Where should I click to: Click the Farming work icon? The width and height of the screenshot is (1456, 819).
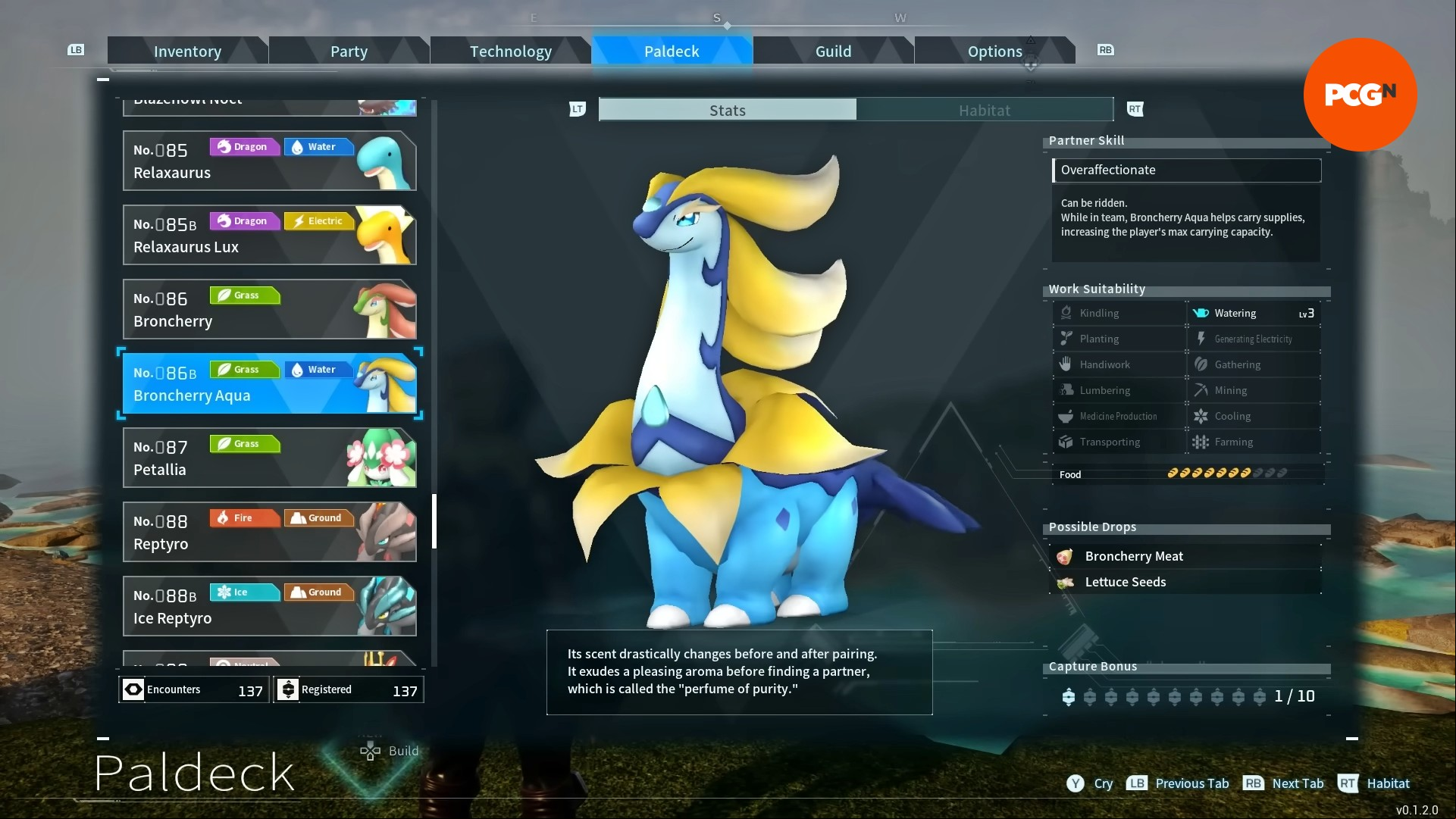pos(1201,442)
